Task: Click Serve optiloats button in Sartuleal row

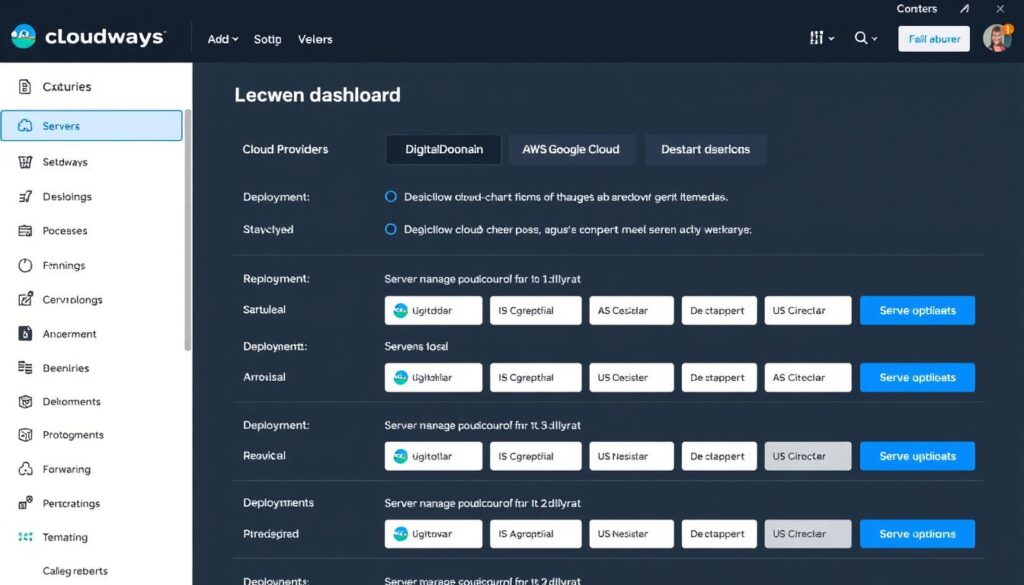Action: [917, 310]
